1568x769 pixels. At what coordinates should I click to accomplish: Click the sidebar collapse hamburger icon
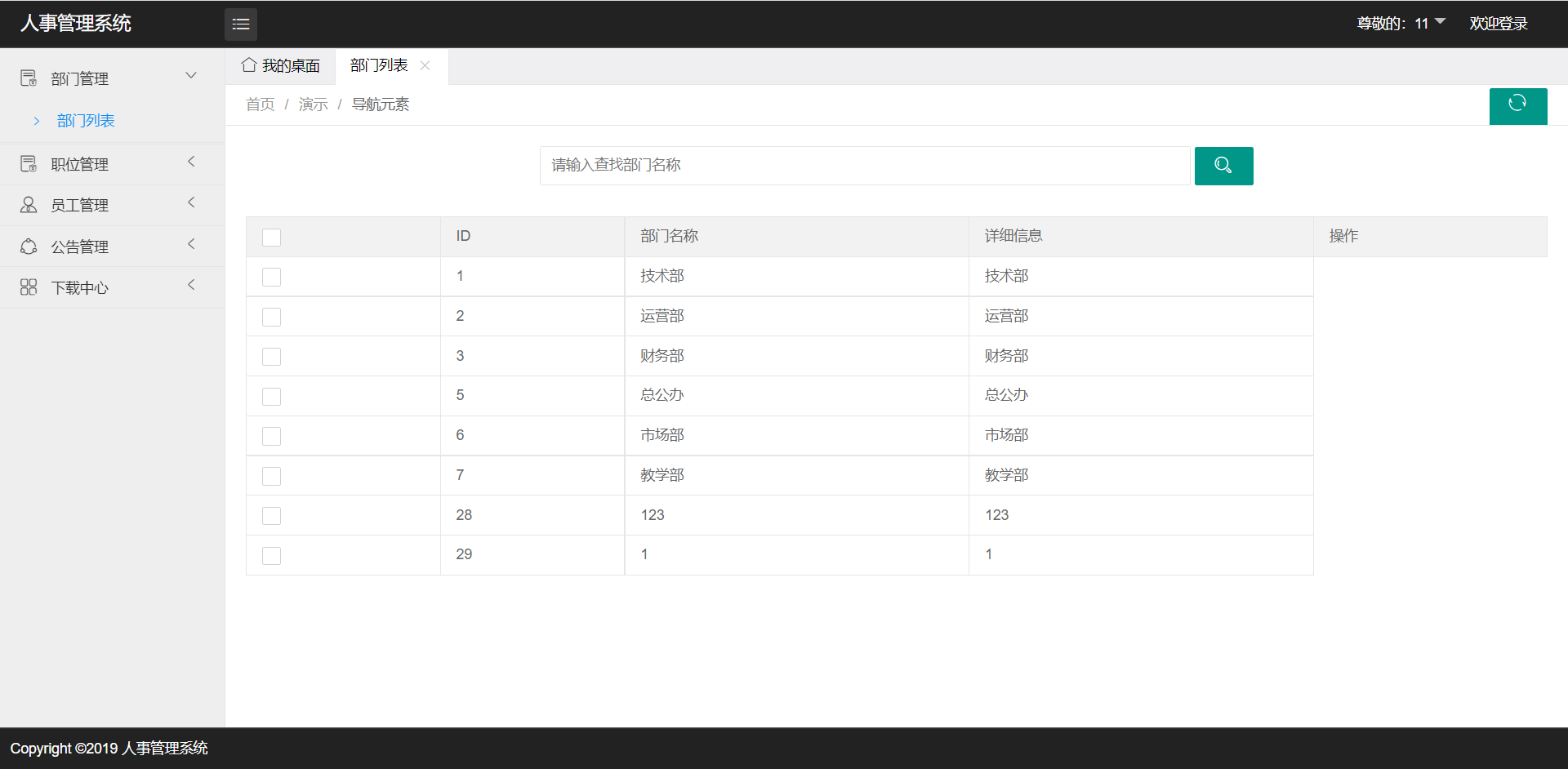click(240, 24)
